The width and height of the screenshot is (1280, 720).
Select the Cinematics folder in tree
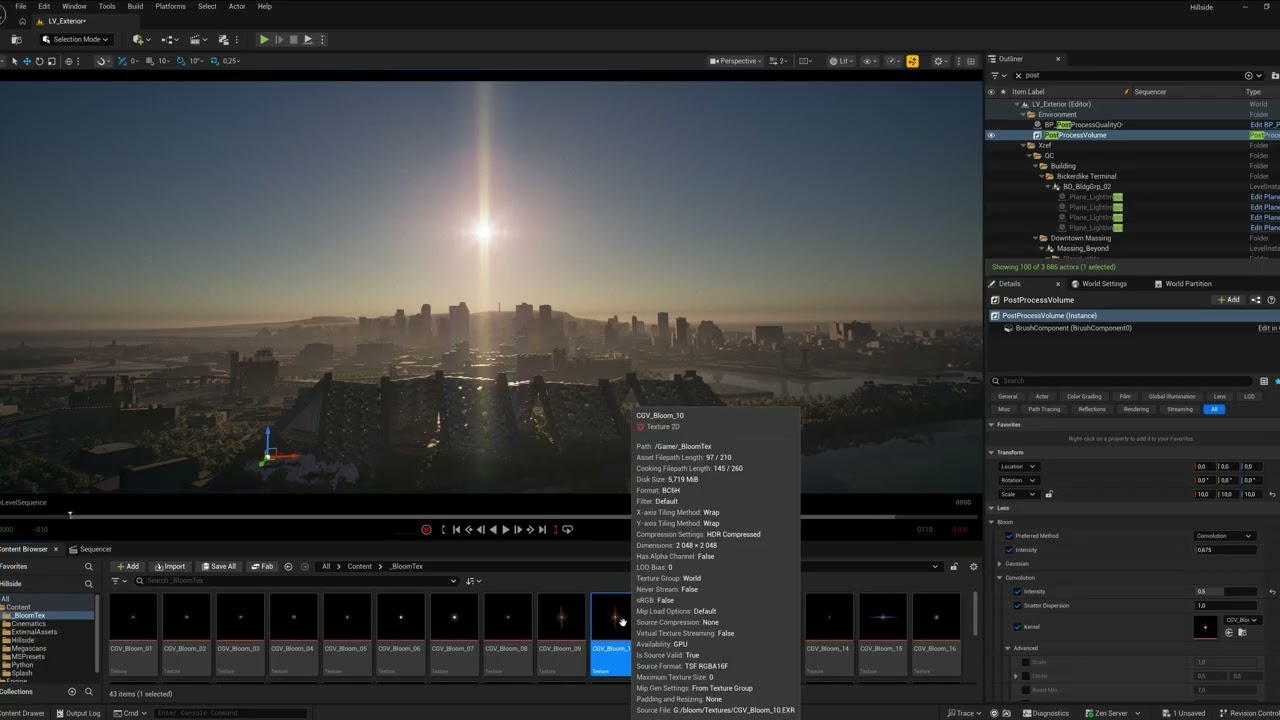click(29, 624)
